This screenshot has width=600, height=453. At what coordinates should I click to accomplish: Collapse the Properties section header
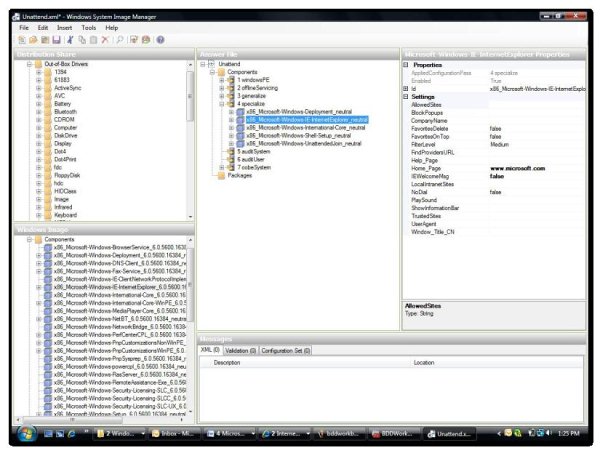pos(406,65)
